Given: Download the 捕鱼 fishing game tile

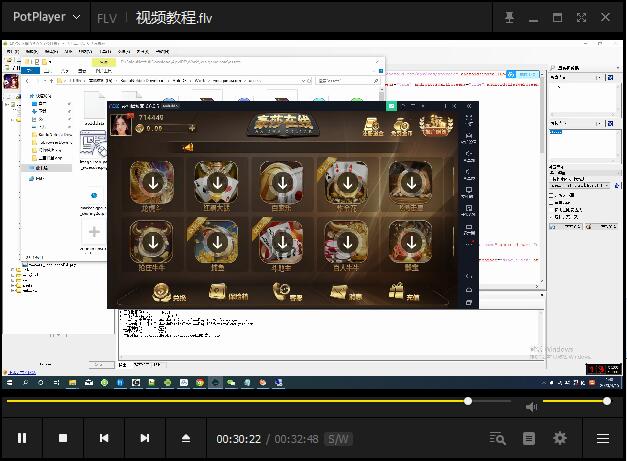Looking at the screenshot, I should click(x=217, y=242).
